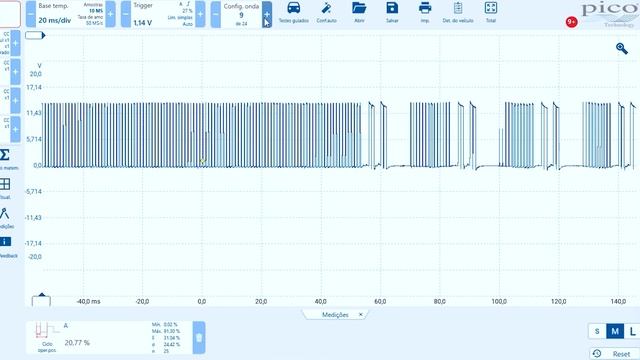Open the red 9+ notifications badge
Viewport: 640px width, 360px height.
(571, 22)
